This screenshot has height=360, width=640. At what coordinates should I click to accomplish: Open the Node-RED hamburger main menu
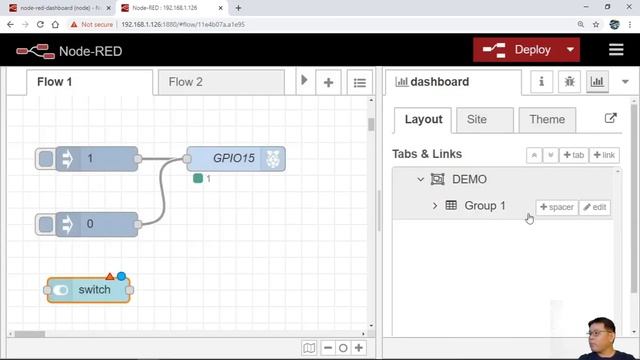click(x=616, y=50)
